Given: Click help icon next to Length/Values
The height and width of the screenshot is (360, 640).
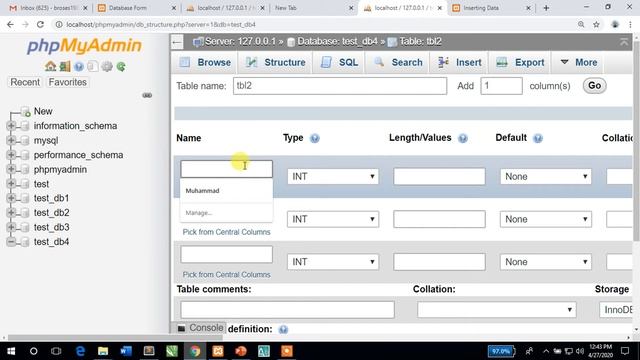Looking at the screenshot, I should click(x=462, y=138).
